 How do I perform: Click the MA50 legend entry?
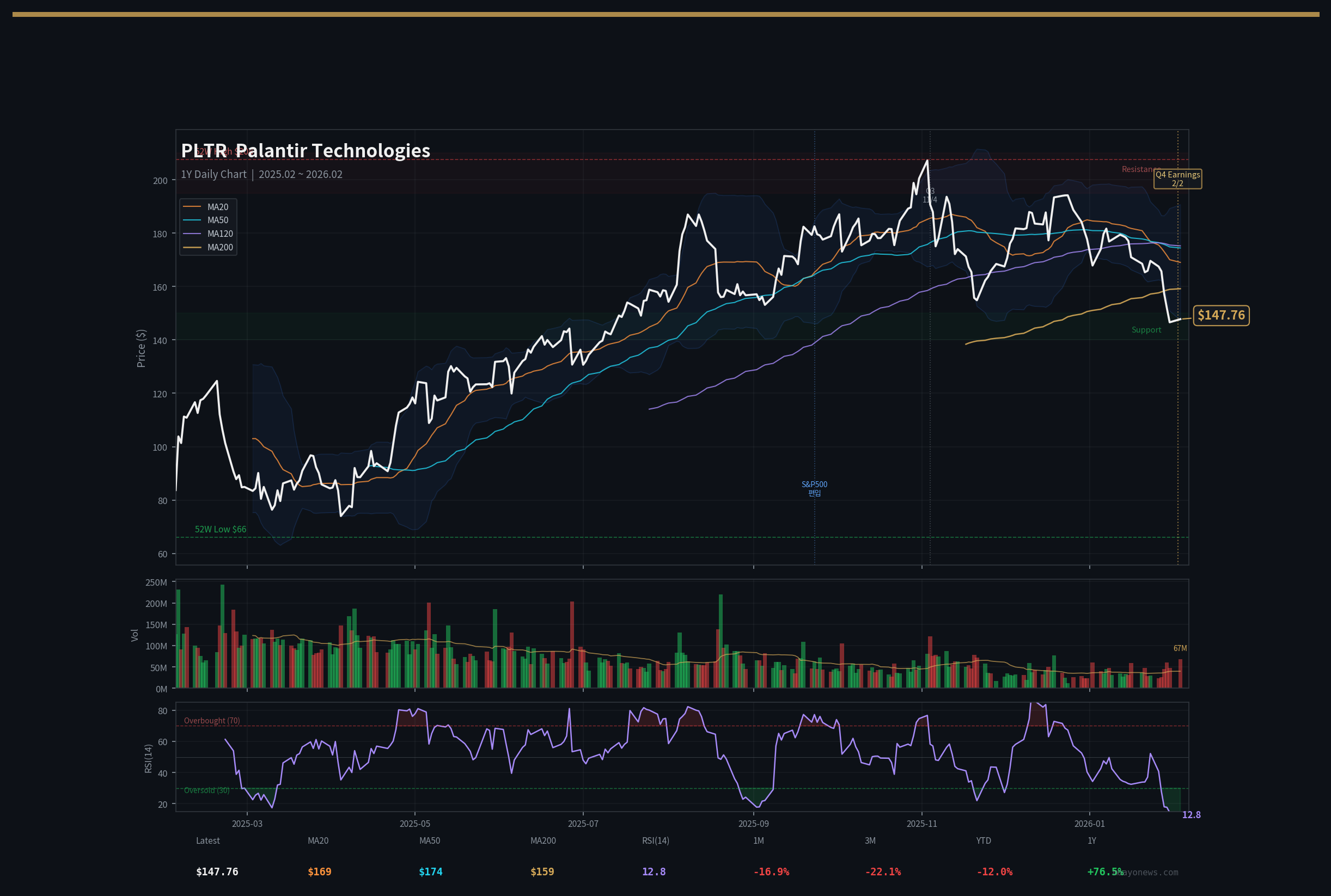[217, 220]
